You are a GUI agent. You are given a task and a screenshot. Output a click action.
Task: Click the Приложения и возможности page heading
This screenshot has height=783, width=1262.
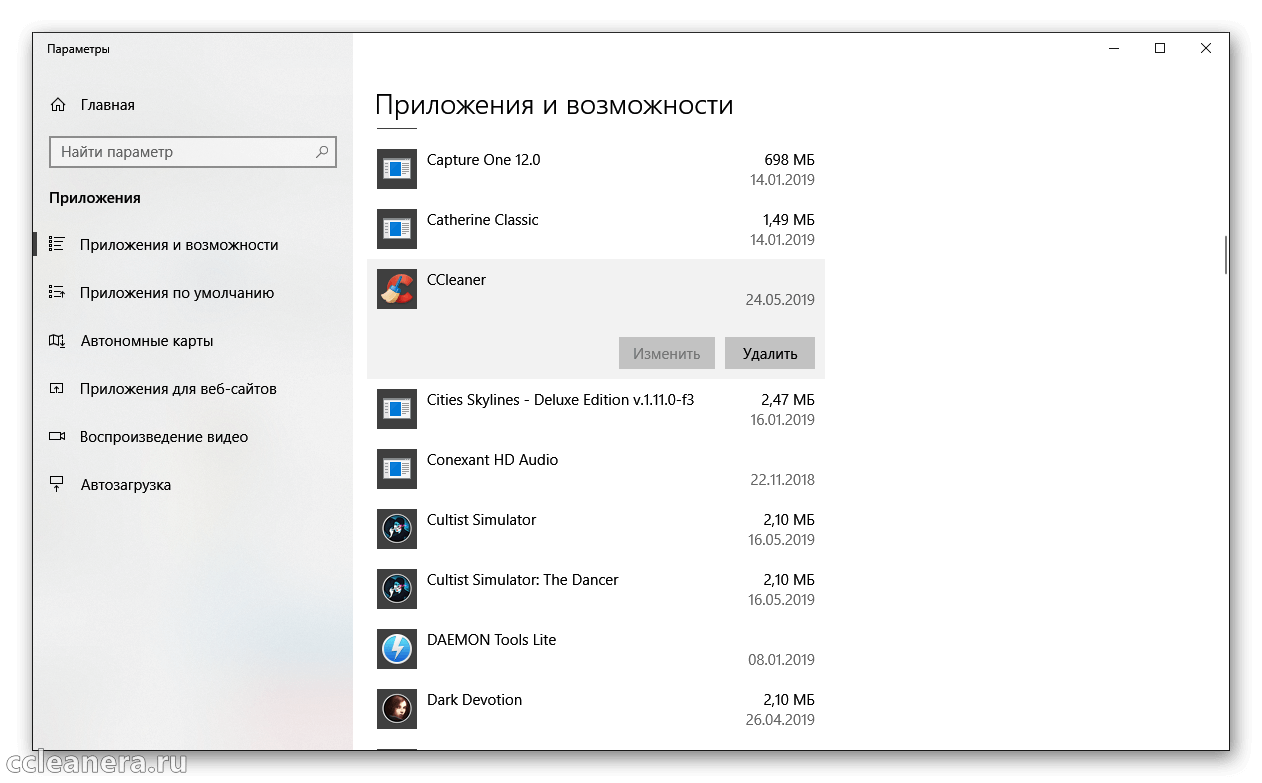[x=554, y=105]
